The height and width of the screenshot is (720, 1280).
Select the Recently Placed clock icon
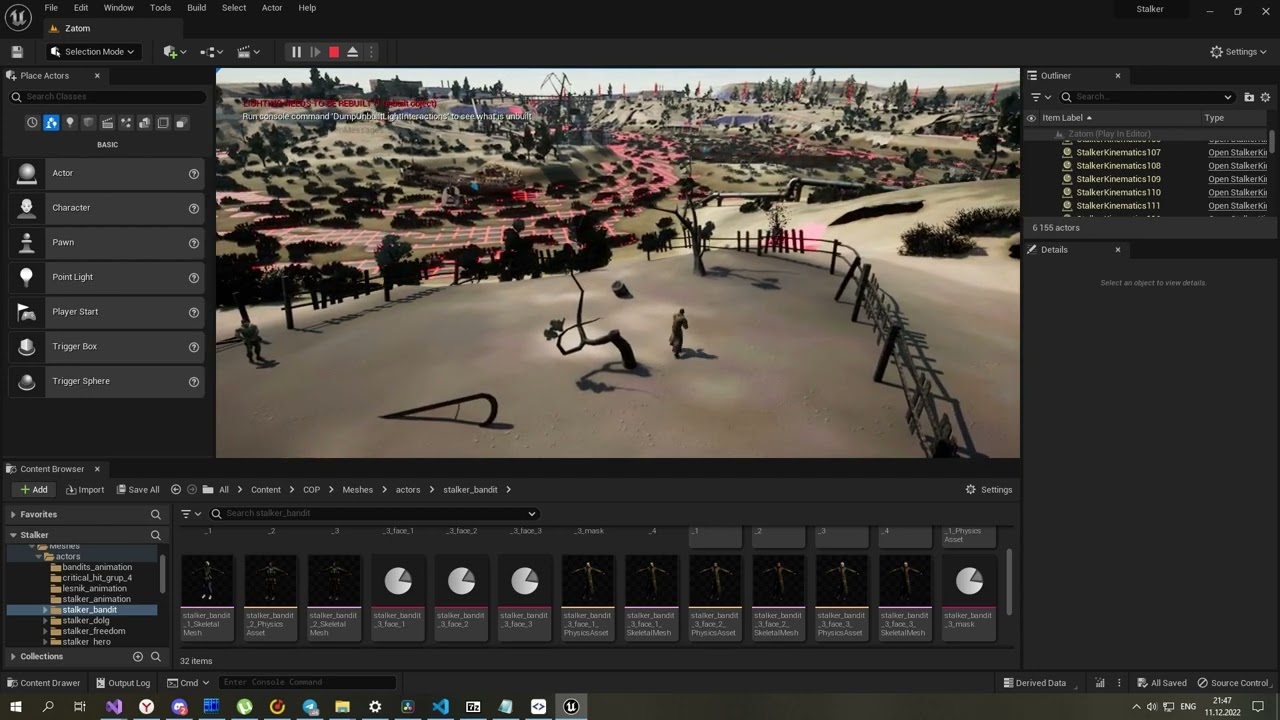(32, 123)
